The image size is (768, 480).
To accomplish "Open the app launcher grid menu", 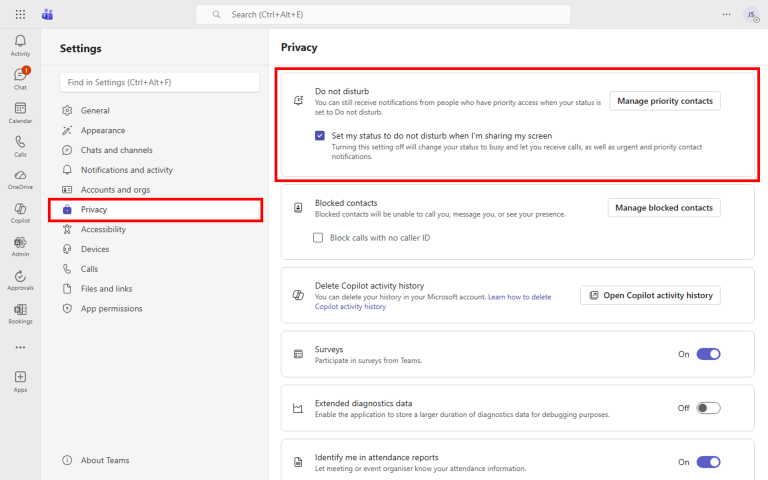I will click(x=21, y=14).
